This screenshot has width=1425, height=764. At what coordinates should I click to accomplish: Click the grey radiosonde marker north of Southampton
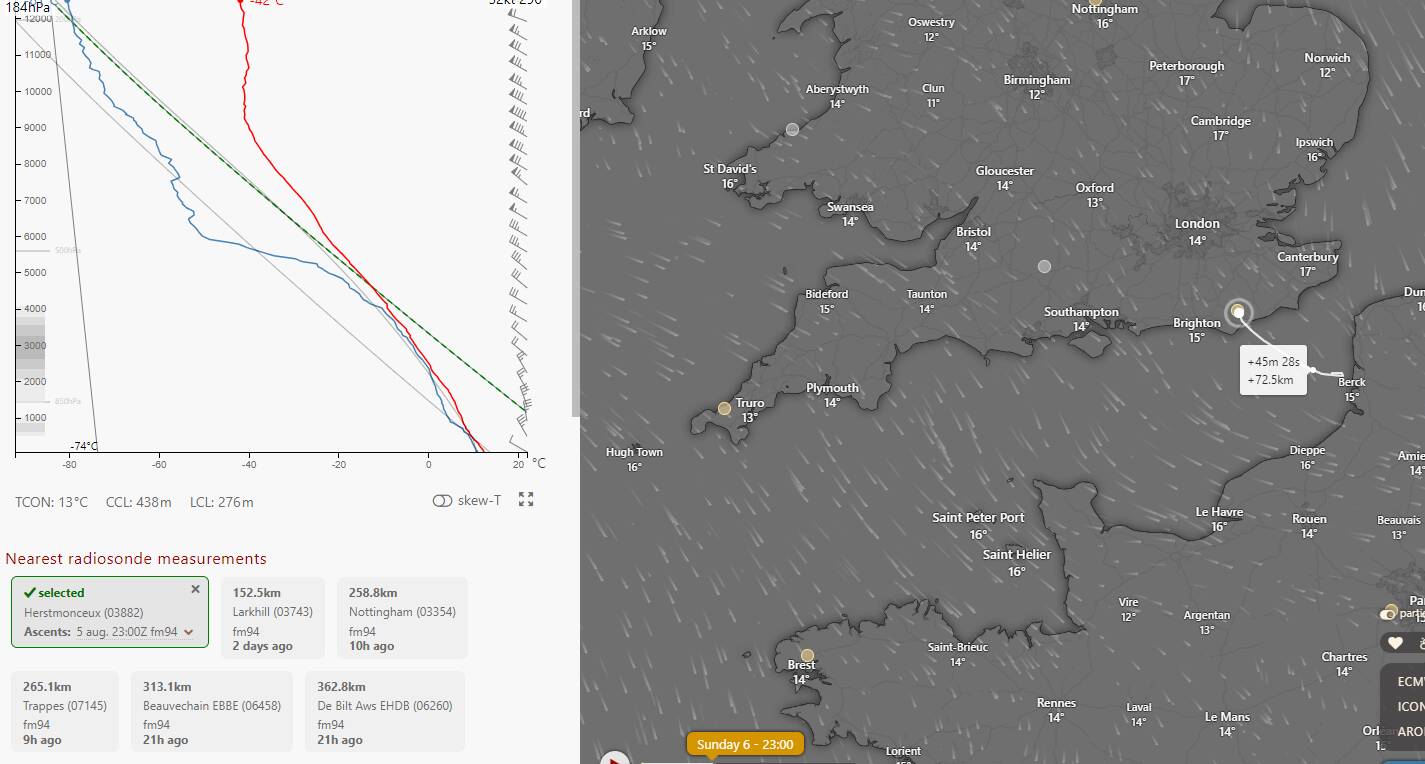1044,266
